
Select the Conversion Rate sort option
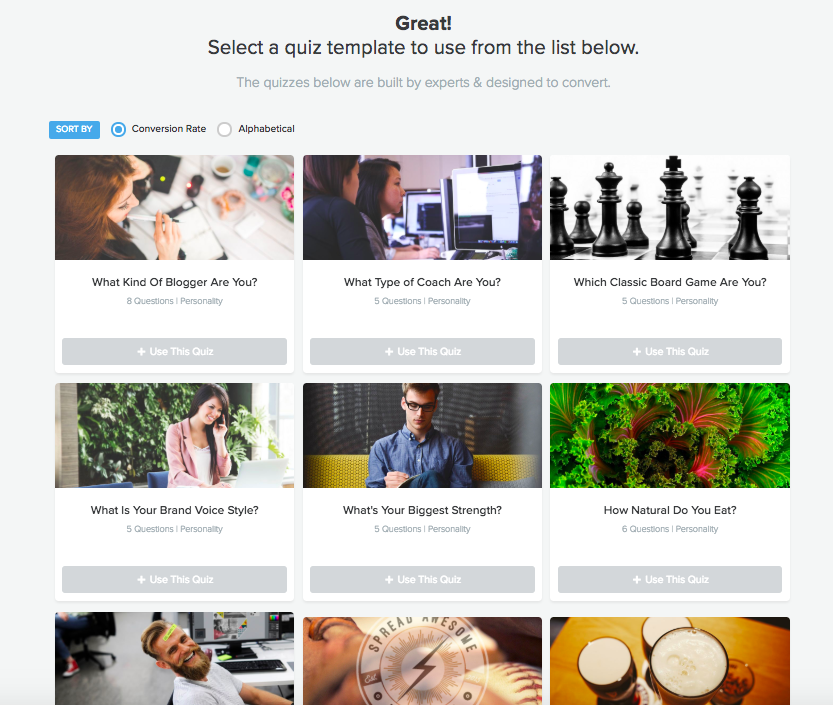118,129
